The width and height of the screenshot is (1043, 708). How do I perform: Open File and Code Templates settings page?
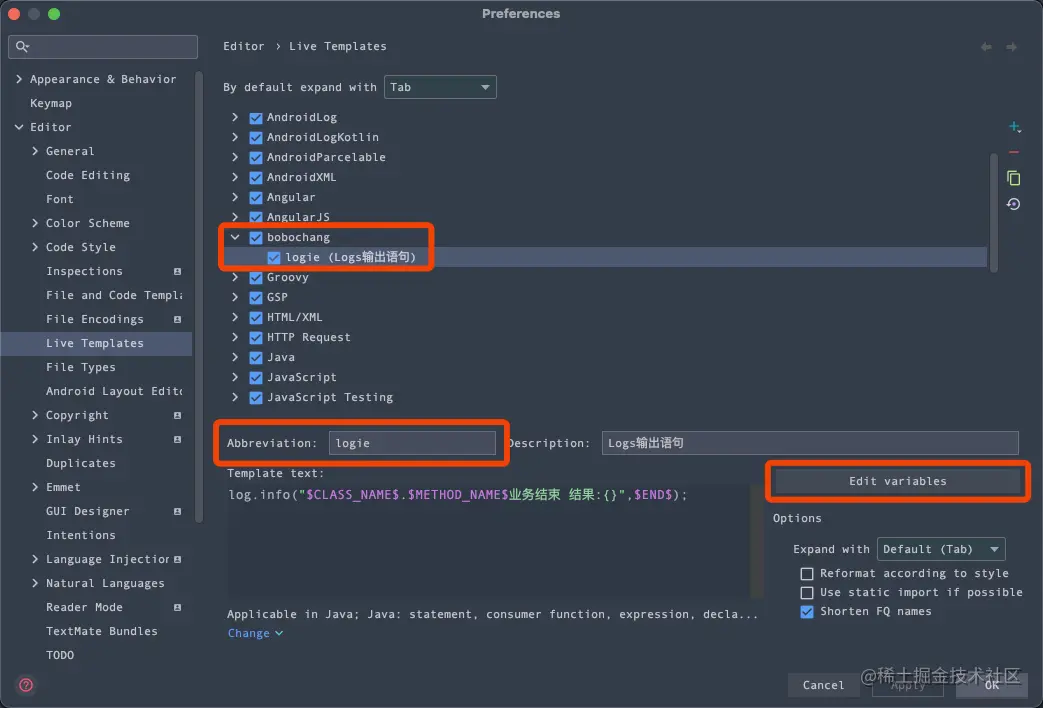pyautogui.click(x=114, y=295)
